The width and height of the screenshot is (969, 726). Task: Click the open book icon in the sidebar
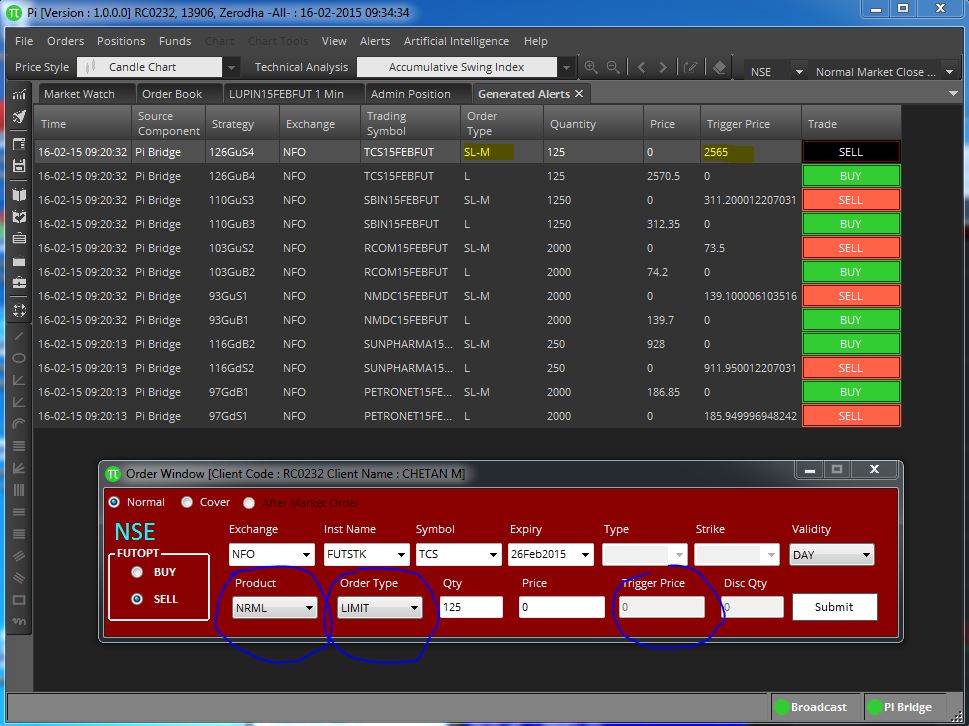(x=19, y=195)
